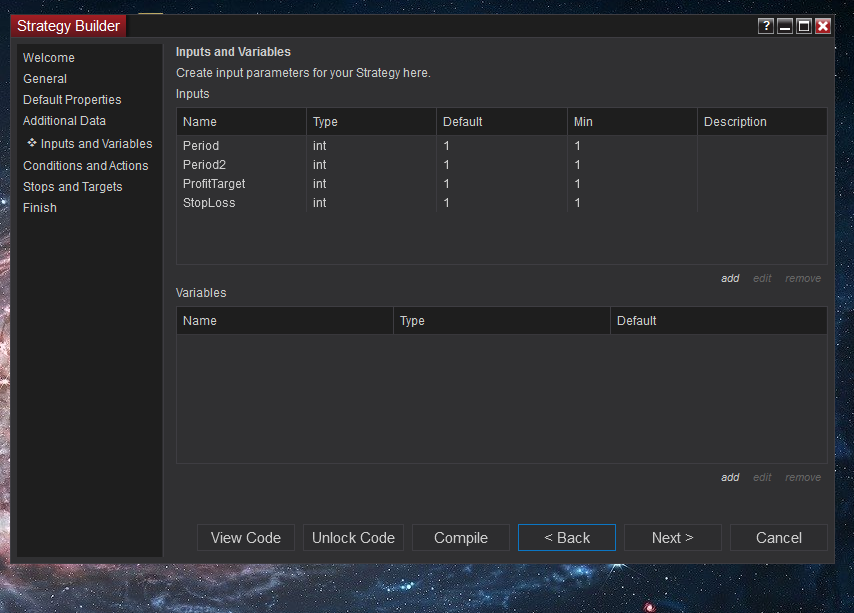Open Conditions and Actions section
The height and width of the screenshot is (613, 854).
[x=86, y=165]
